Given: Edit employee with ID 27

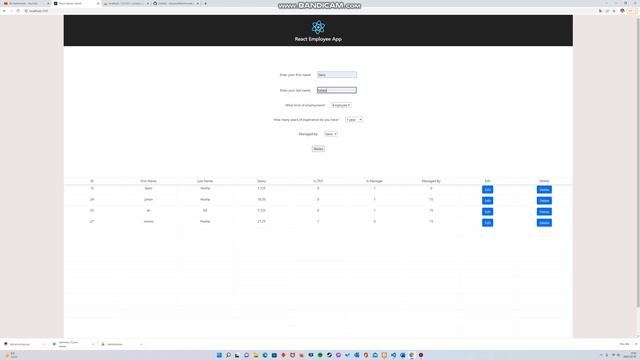Looking at the screenshot, I should click(x=487, y=222).
